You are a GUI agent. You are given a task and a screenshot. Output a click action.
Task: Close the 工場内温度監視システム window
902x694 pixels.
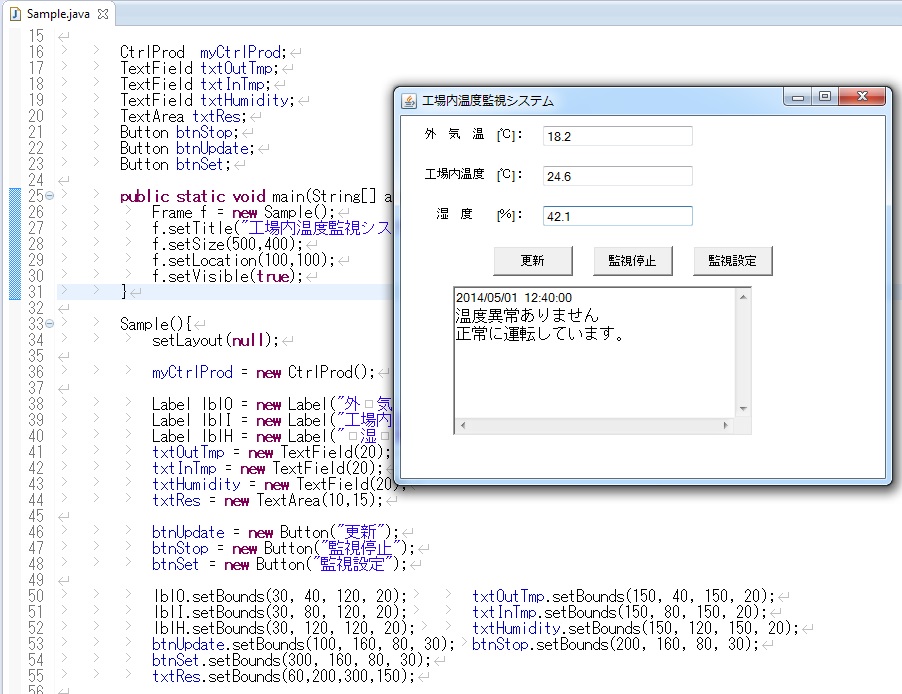862,97
